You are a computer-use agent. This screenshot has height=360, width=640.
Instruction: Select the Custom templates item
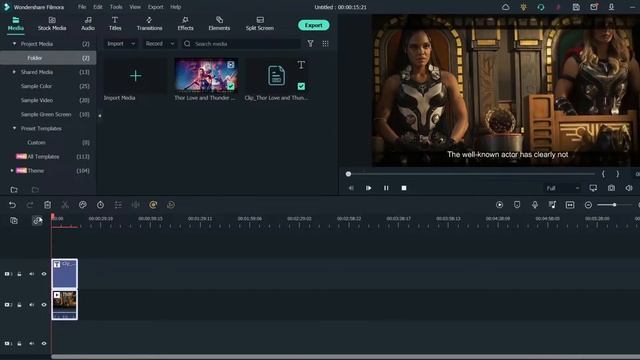pos(36,142)
